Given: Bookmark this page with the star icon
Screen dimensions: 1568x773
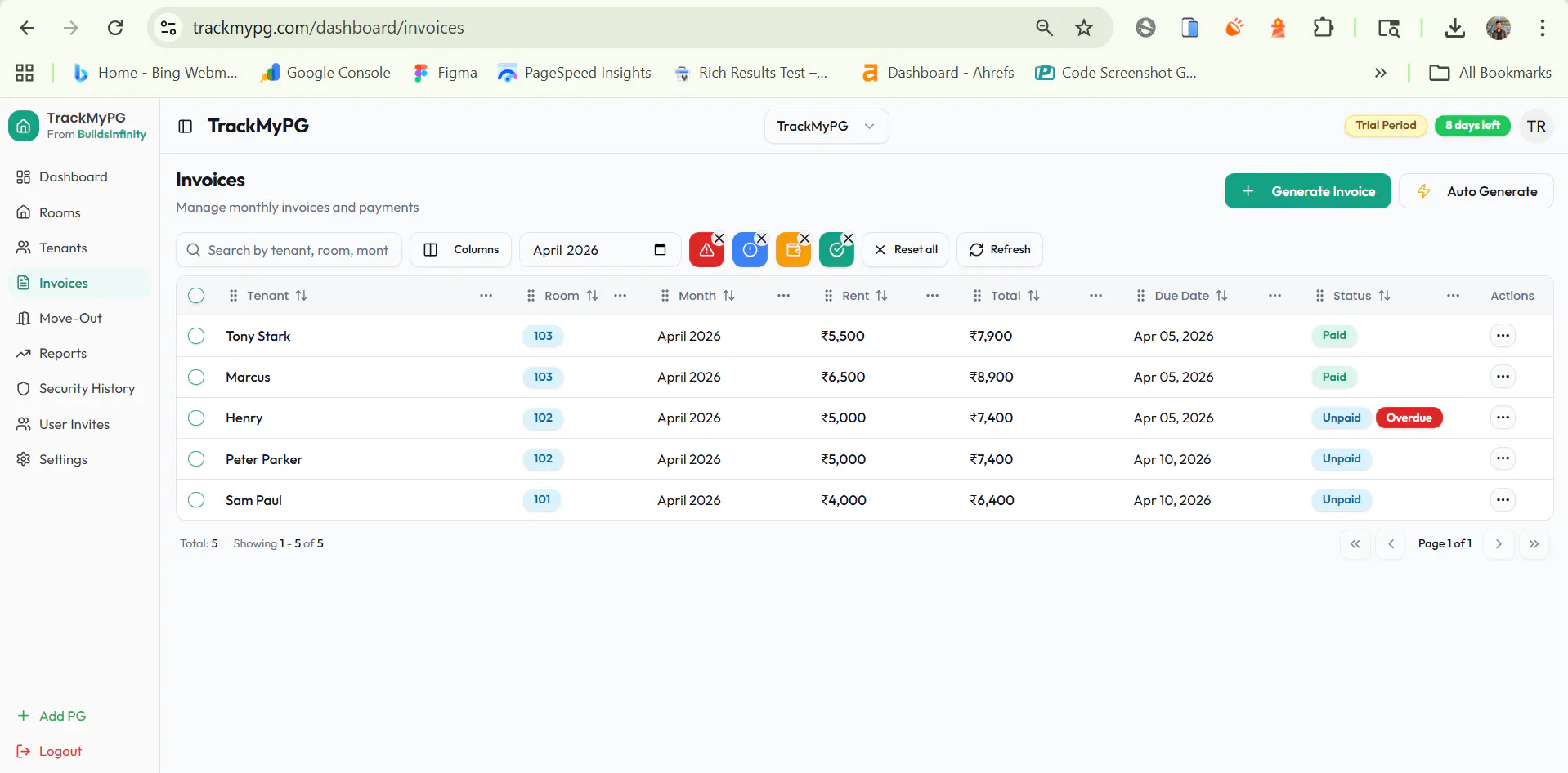Looking at the screenshot, I should point(1084,28).
